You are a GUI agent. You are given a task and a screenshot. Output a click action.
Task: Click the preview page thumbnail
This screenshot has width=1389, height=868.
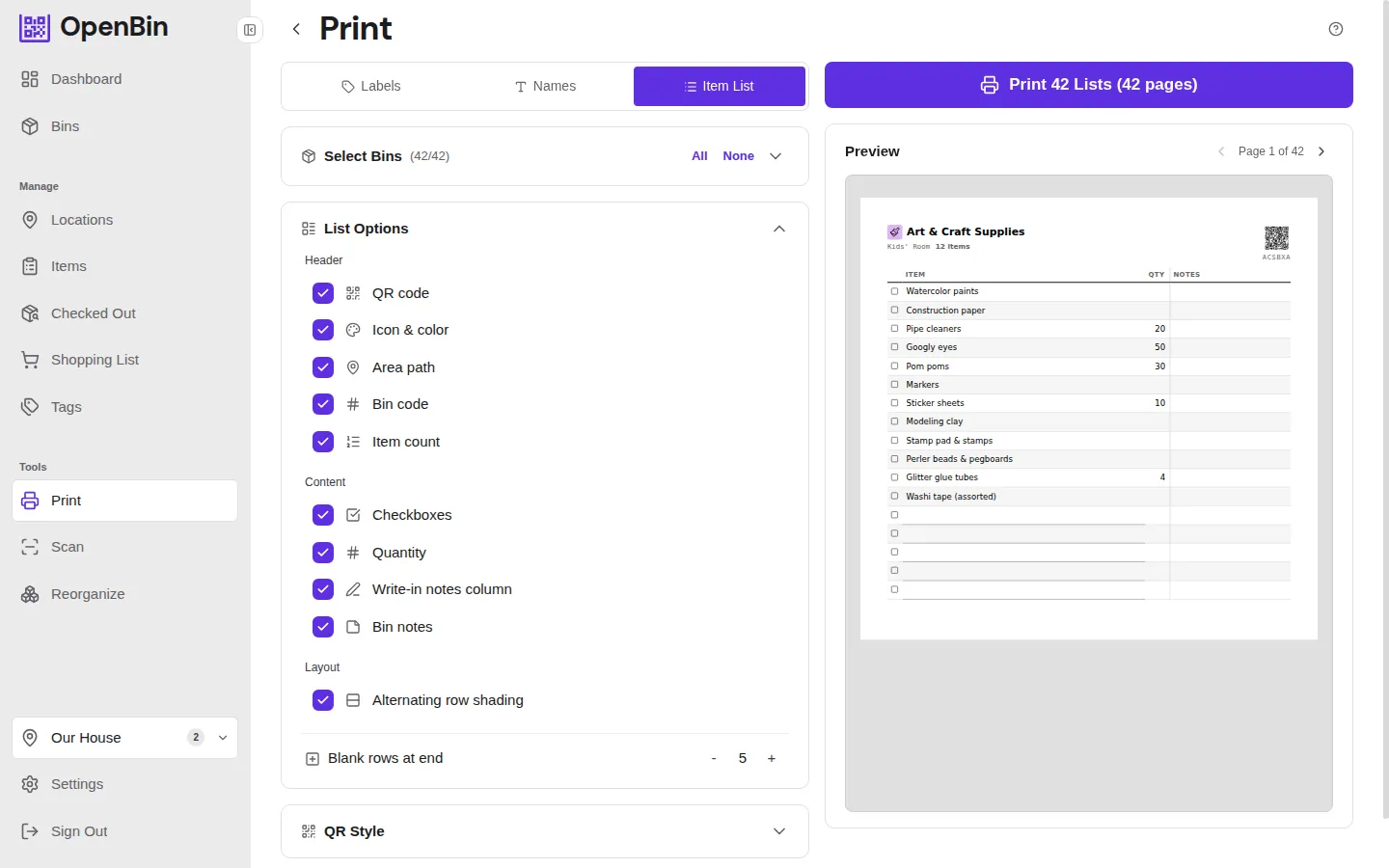[1089, 419]
